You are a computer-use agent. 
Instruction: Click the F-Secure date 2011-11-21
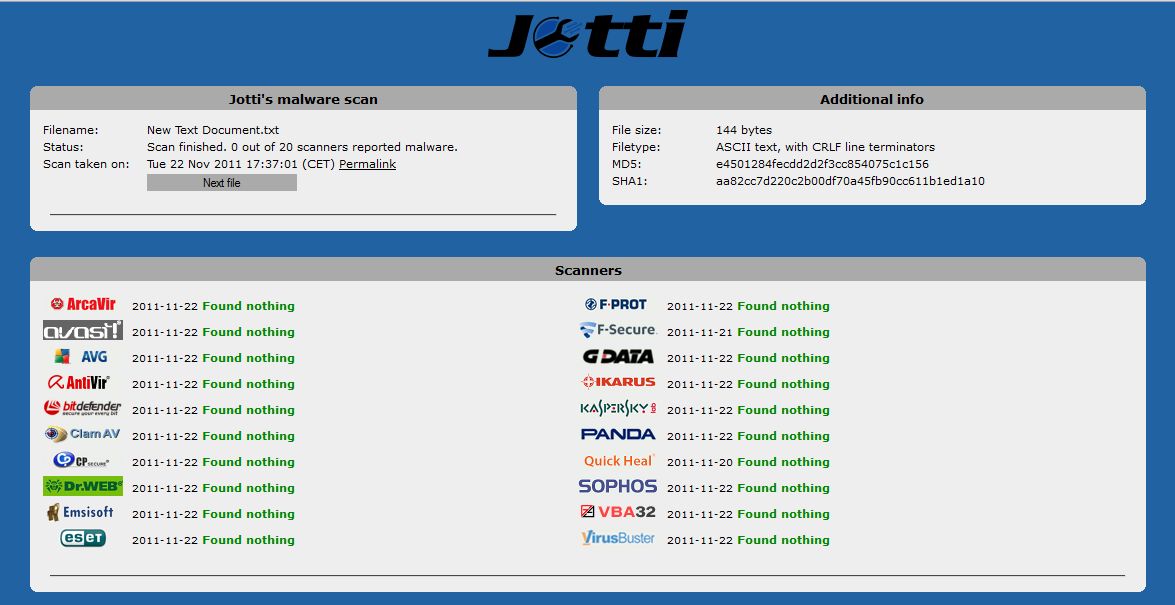pyautogui.click(x=700, y=332)
